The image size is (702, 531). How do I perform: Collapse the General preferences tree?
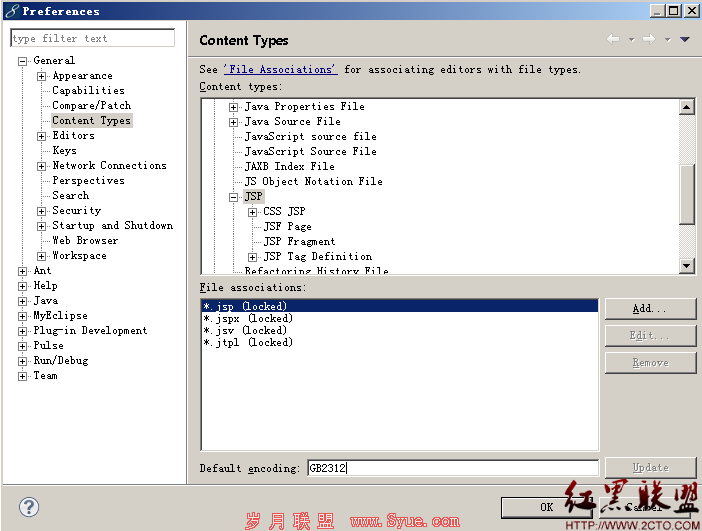22,61
